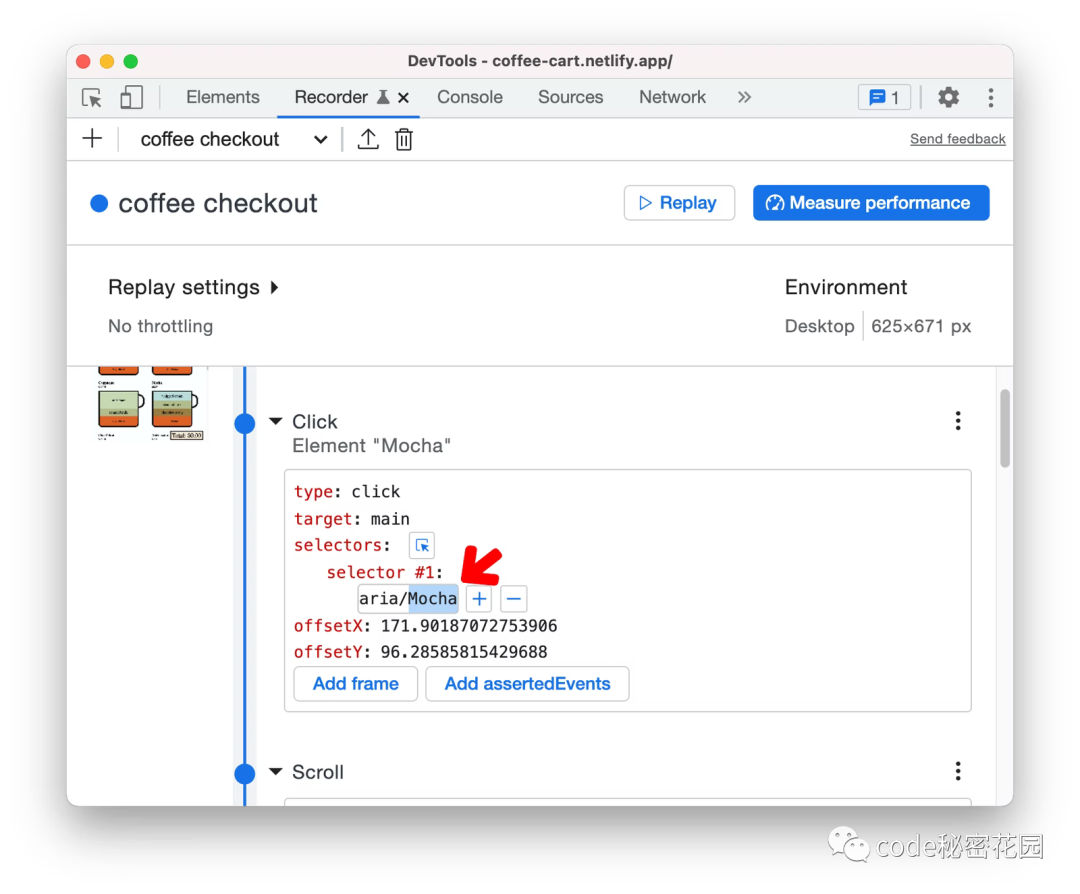Collapse the Click step triangle
This screenshot has height=894, width=1080.
coord(276,421)
